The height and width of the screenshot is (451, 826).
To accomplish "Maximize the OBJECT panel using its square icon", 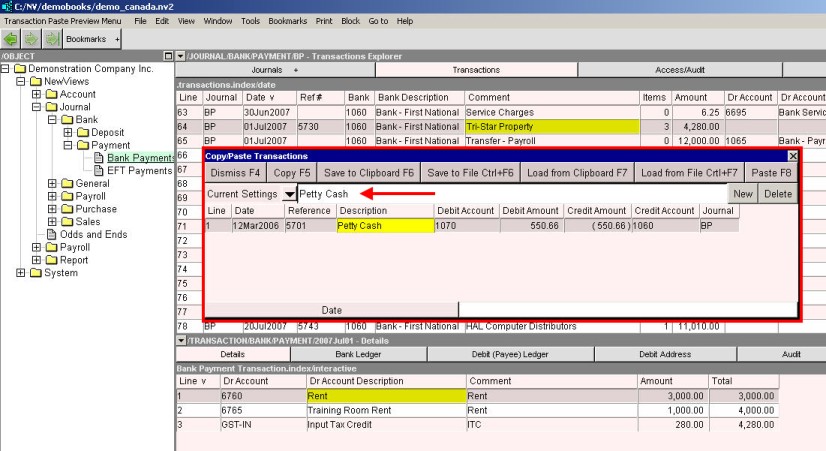I will [x=167, y=56].
